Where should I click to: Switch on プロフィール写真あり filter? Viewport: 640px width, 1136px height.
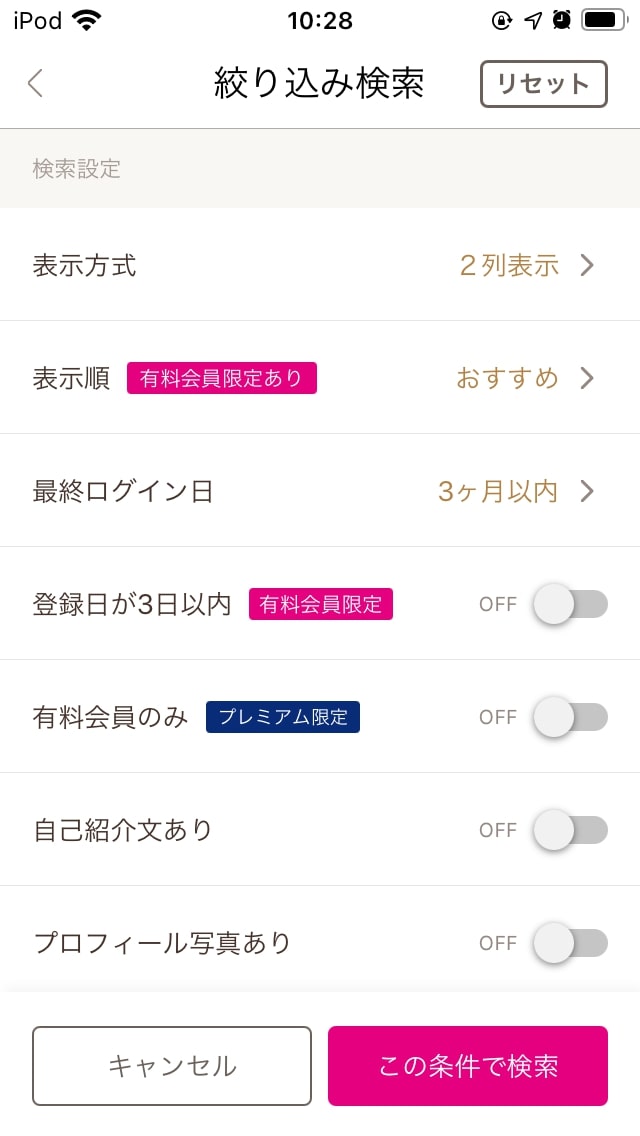pyautogui.click(x=572, y=943)
